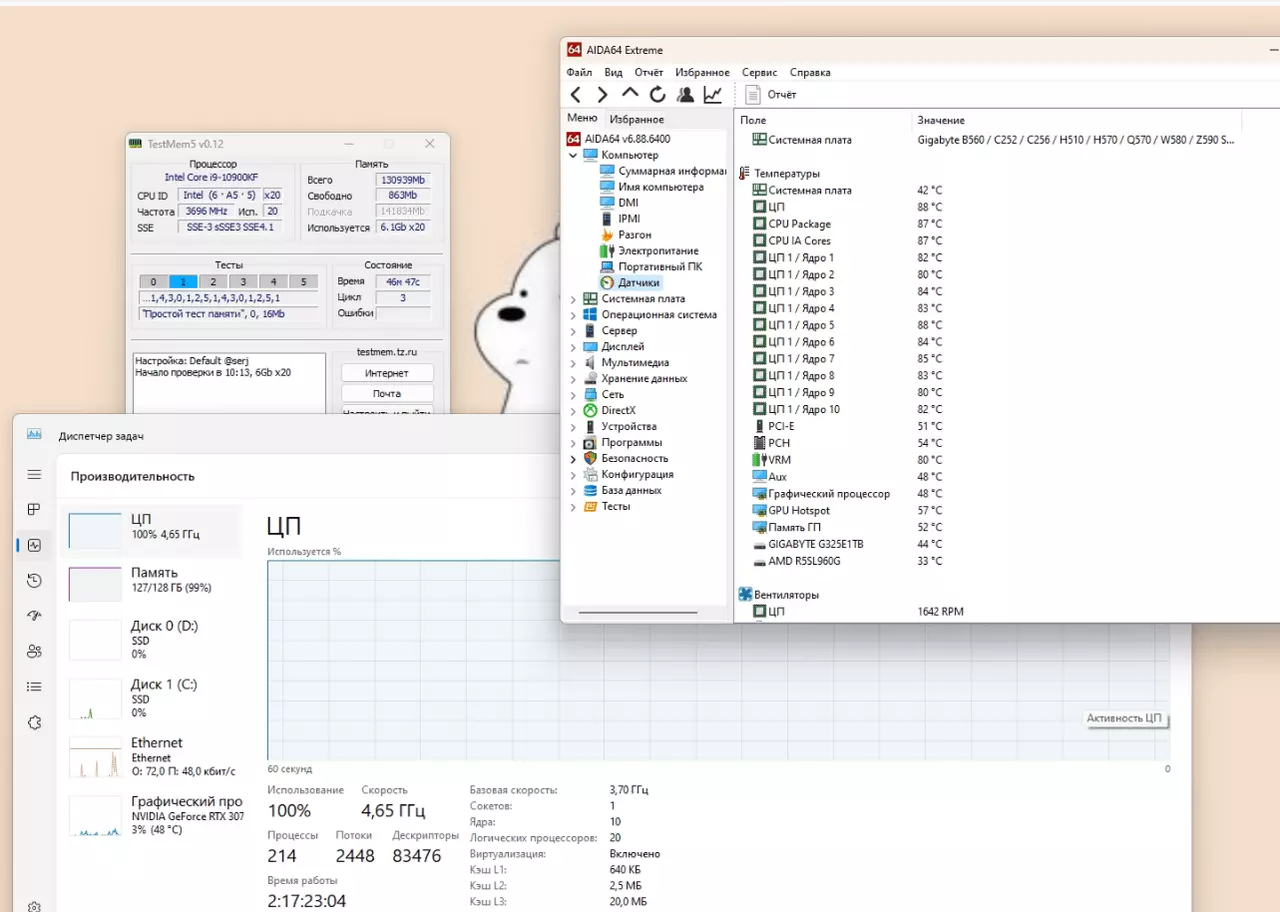
Task: Refresh the AIDA64 sensor readings
Action: 657,94
